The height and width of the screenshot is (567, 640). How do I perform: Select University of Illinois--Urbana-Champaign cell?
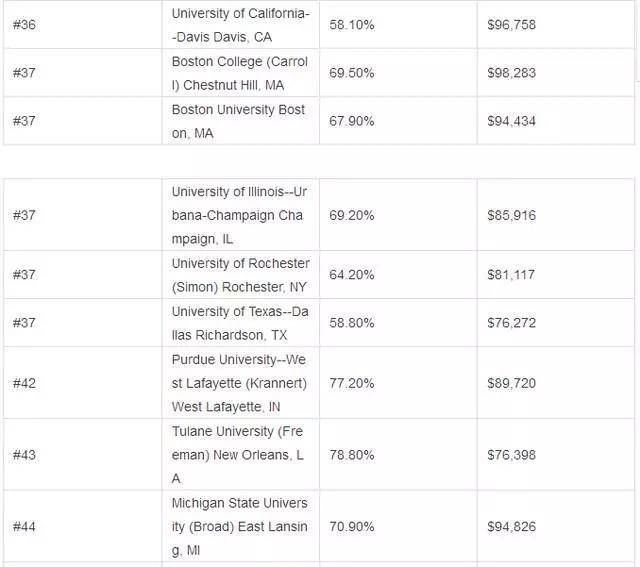coord(240,215)
